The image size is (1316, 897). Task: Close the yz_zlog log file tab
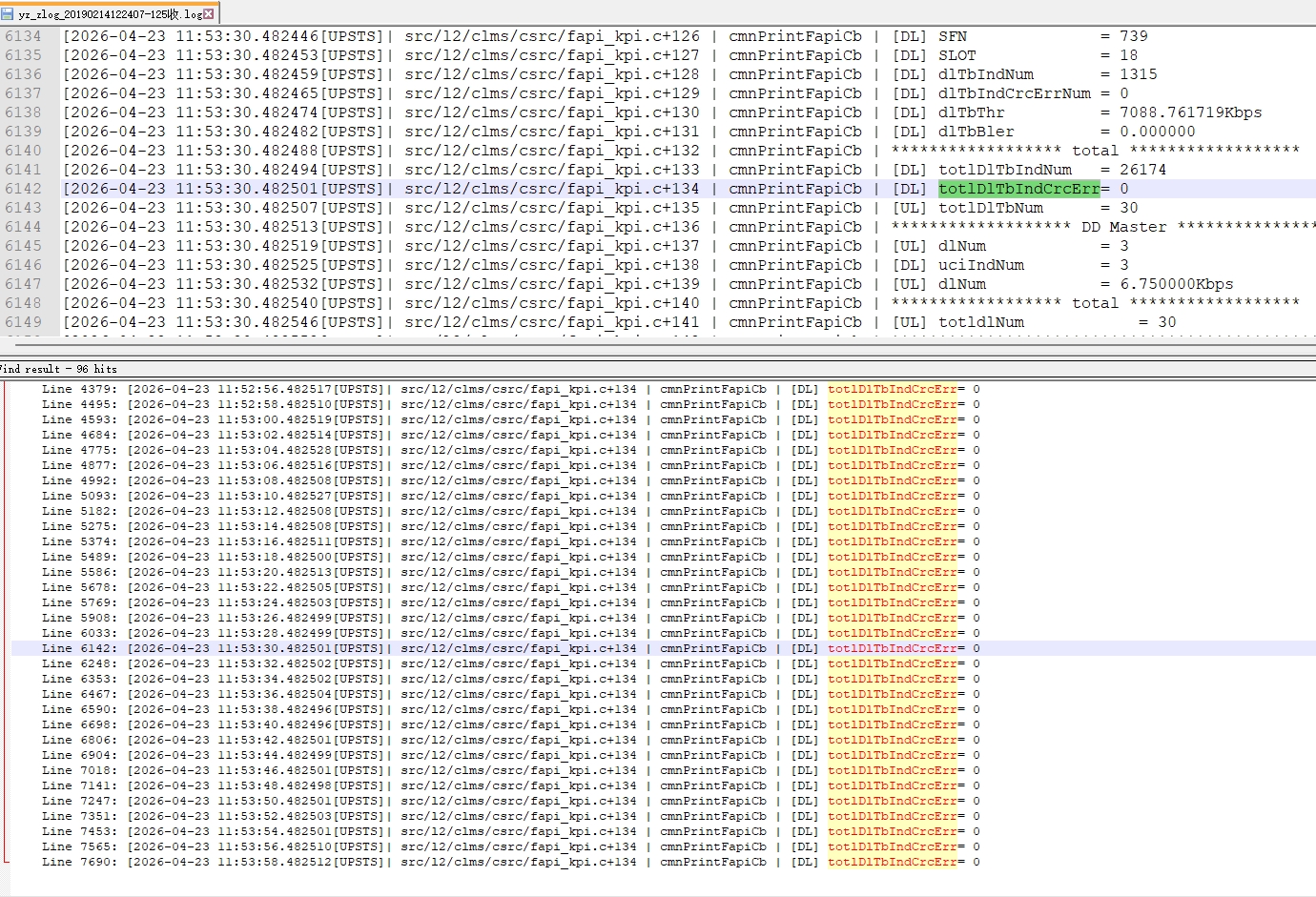click(x=209, y=14)
